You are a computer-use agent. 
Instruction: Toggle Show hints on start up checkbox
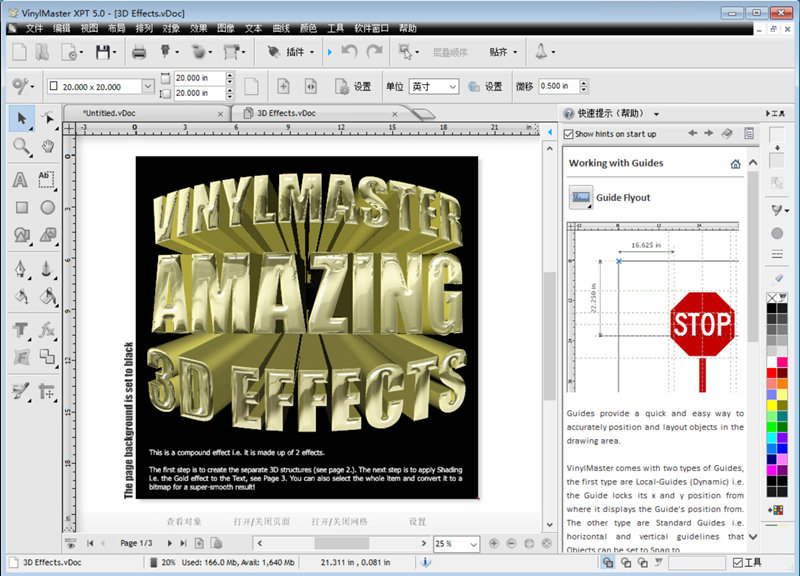[x=569, y=134]
